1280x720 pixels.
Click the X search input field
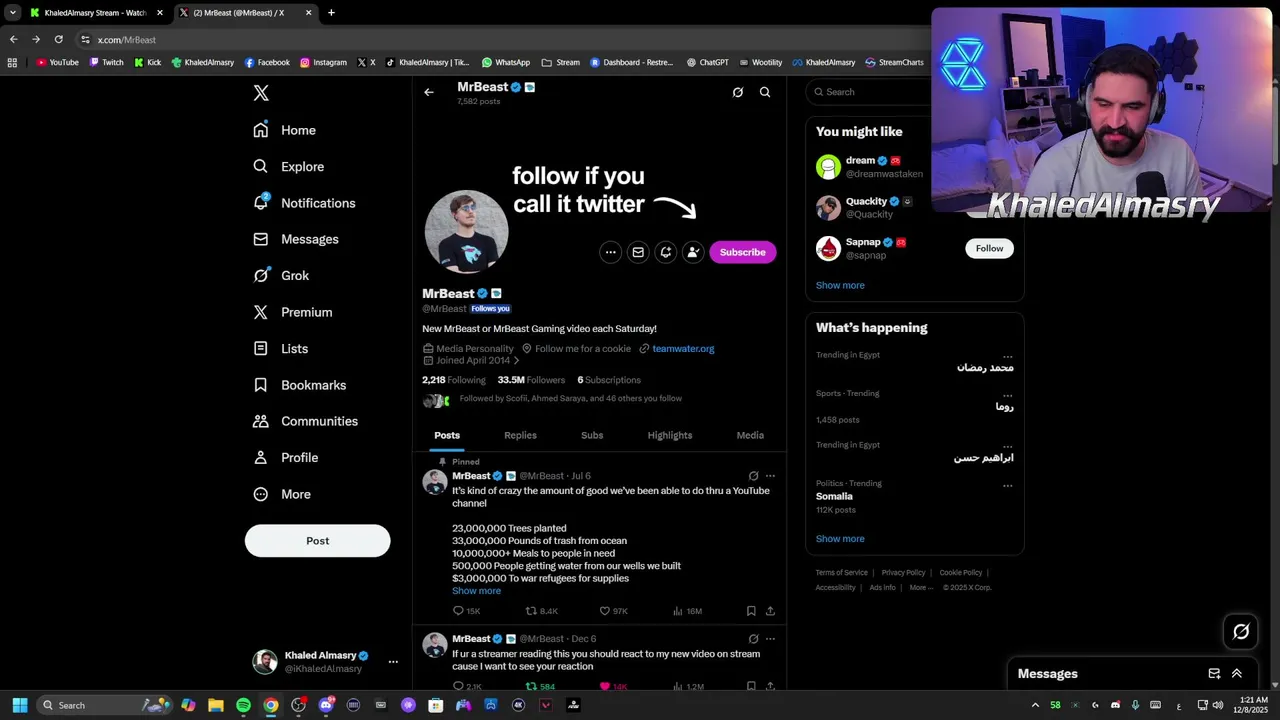870,92
